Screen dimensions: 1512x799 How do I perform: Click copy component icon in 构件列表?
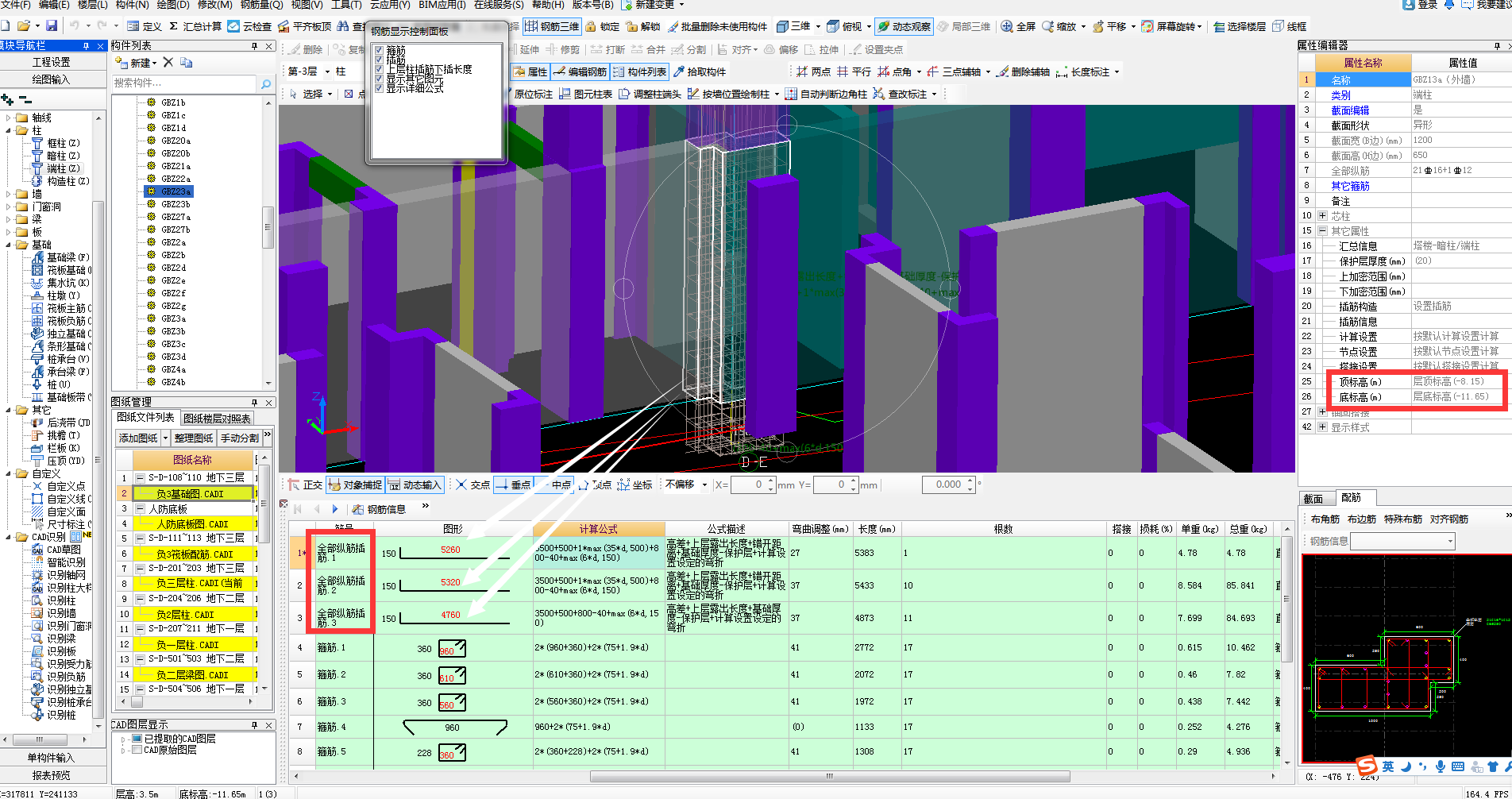186,62
